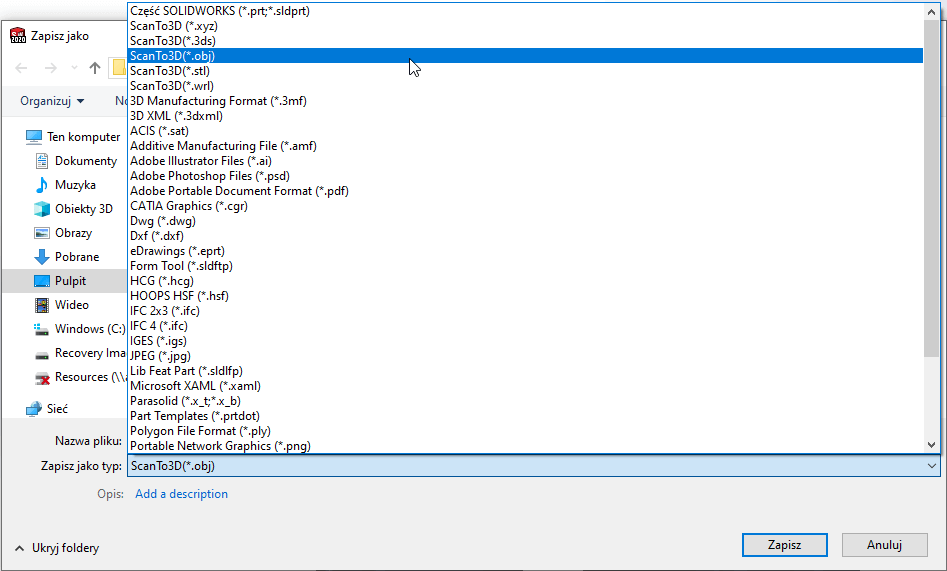Click the Muzyka note icon
Screen dimensions: 947x571
[42, 185]
